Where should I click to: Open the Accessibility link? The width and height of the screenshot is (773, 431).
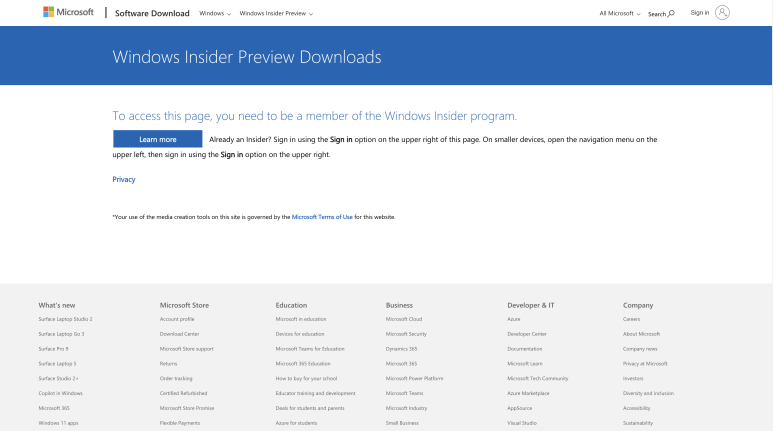tap(637, 408)
